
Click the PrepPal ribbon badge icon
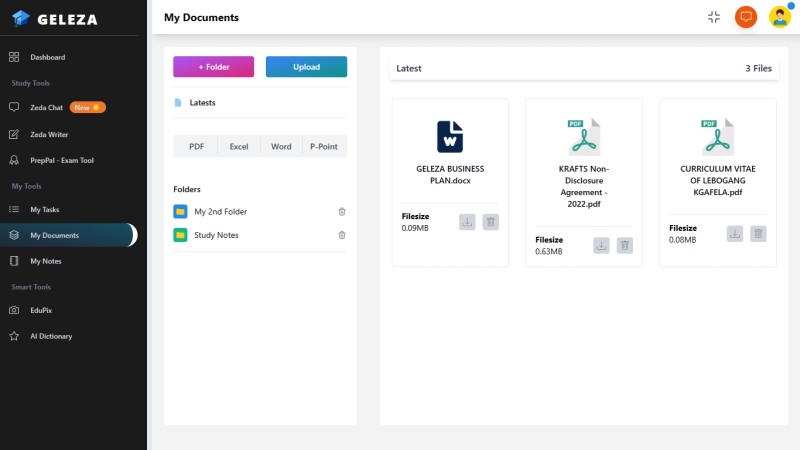click(x=14, y=160)
